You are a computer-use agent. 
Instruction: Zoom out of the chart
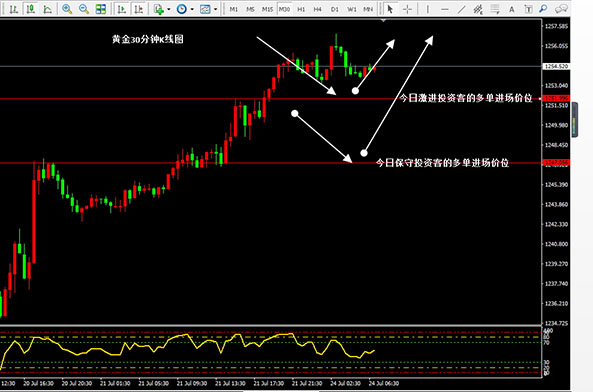coord(84,9)
